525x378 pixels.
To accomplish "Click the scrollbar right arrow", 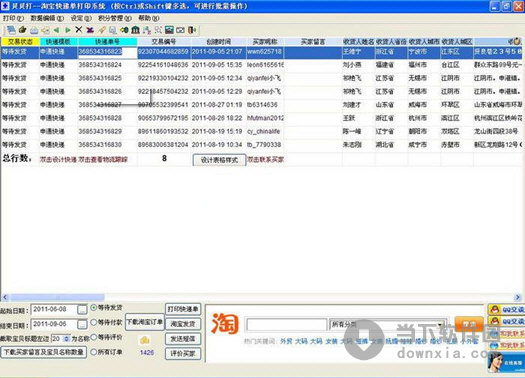I will pyautogui.click(x=518, y=297).
